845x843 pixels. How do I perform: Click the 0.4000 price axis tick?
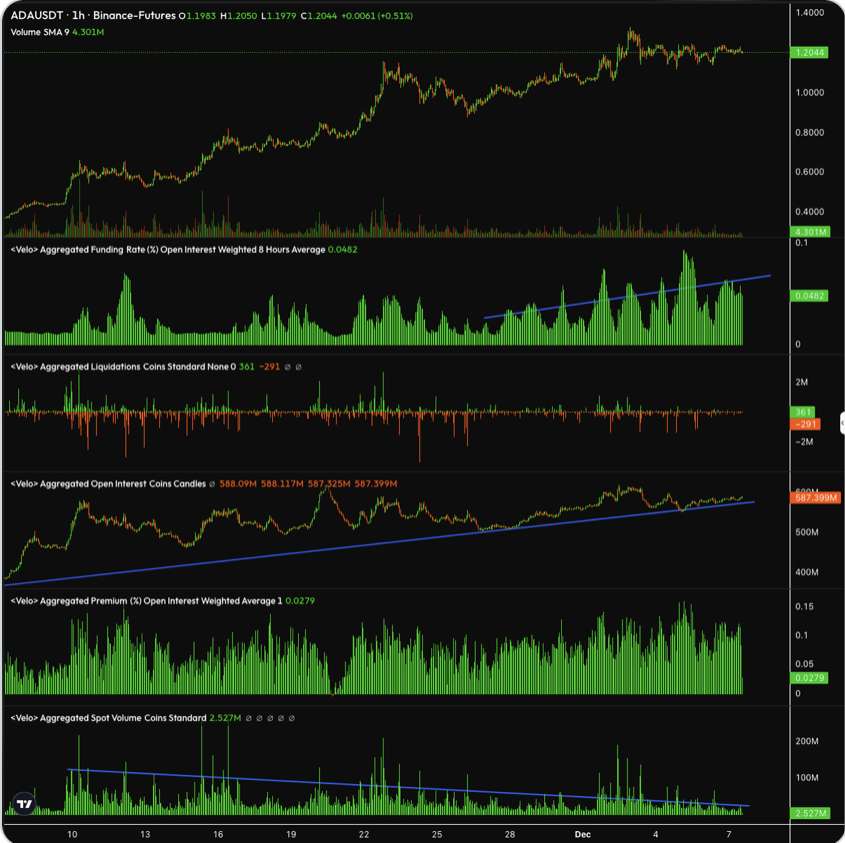click(809, 212)
